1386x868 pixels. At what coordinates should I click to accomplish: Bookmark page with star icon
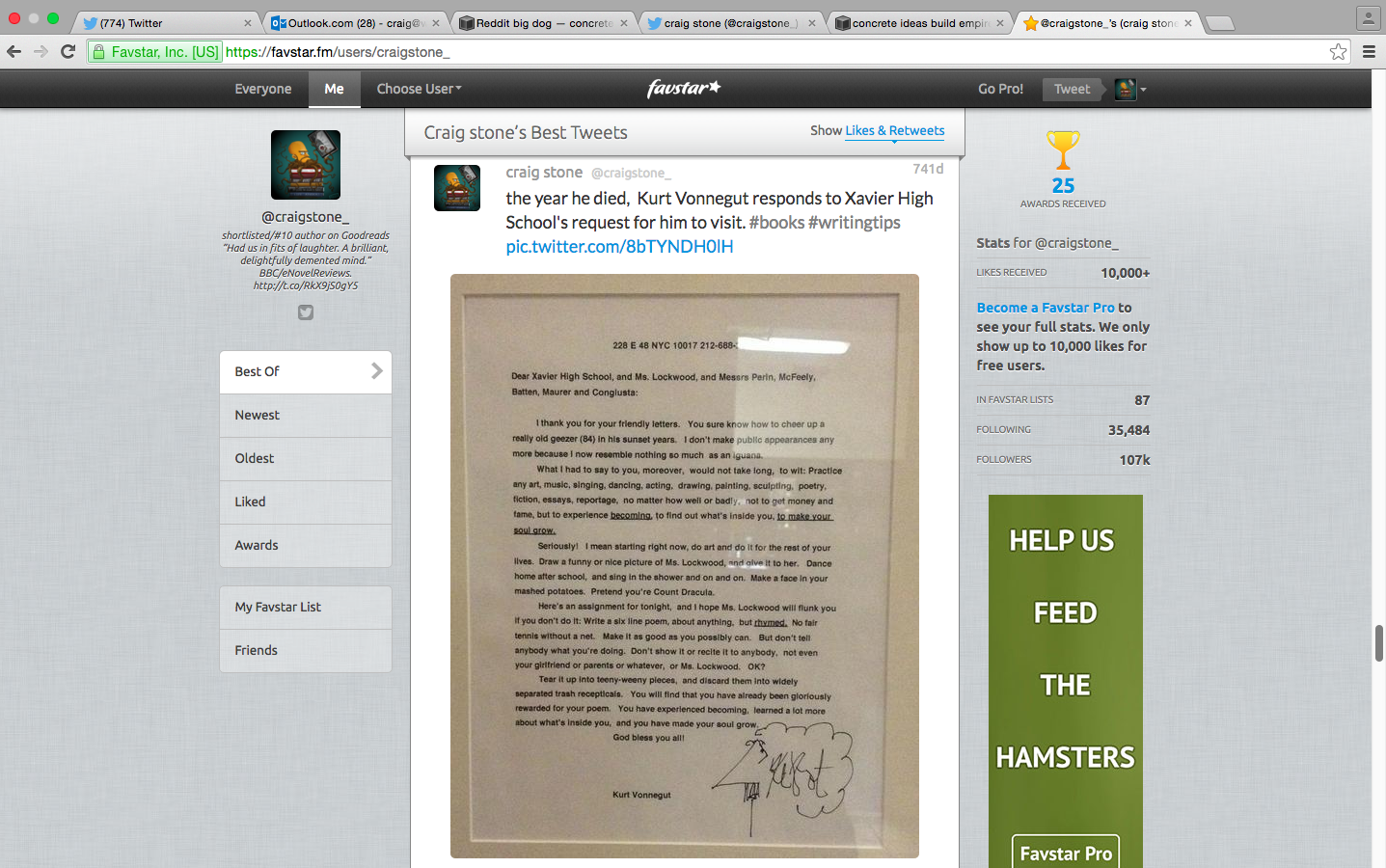(1338, 52)
